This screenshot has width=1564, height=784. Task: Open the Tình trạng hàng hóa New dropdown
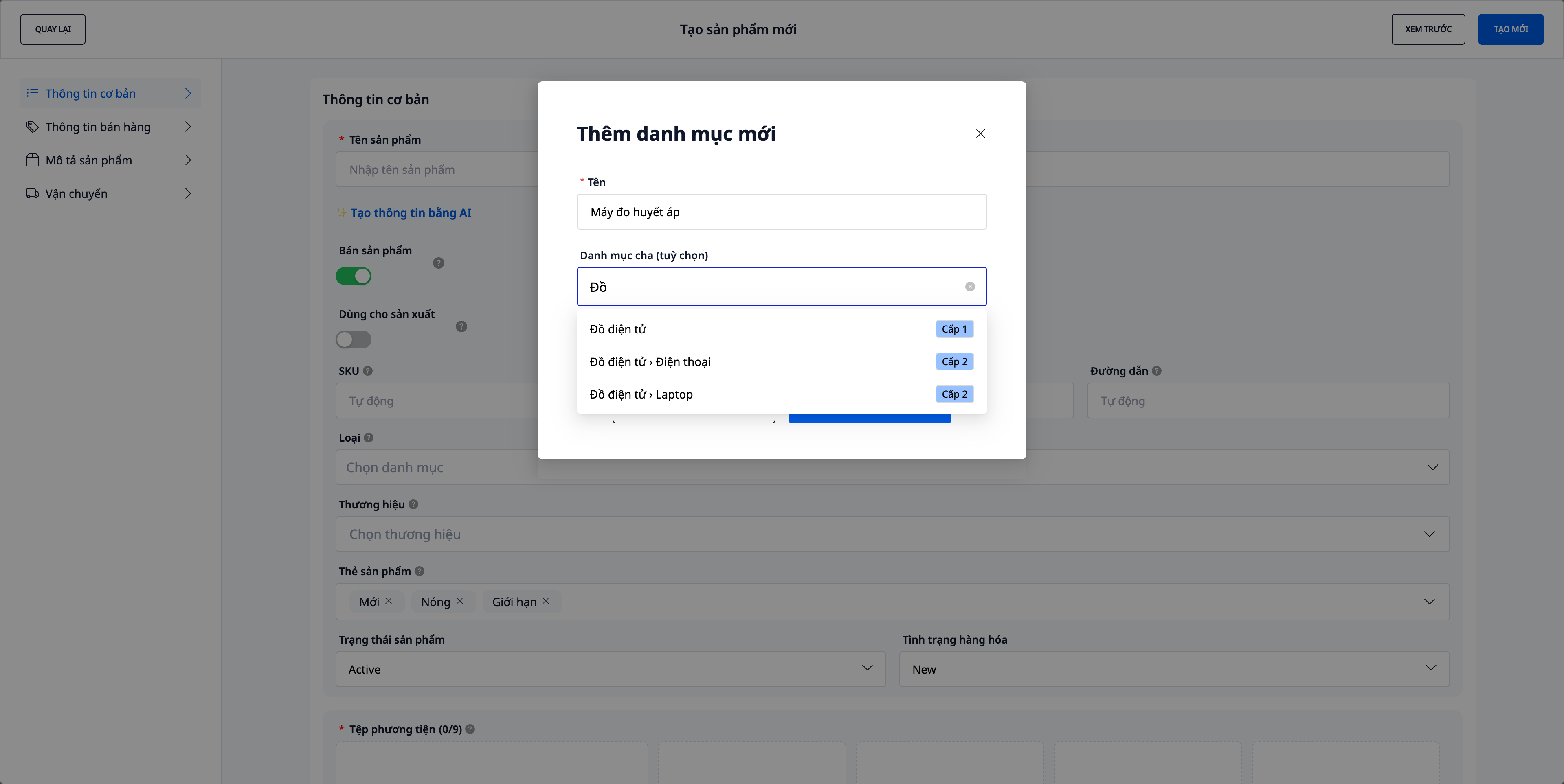[1174, 669]
